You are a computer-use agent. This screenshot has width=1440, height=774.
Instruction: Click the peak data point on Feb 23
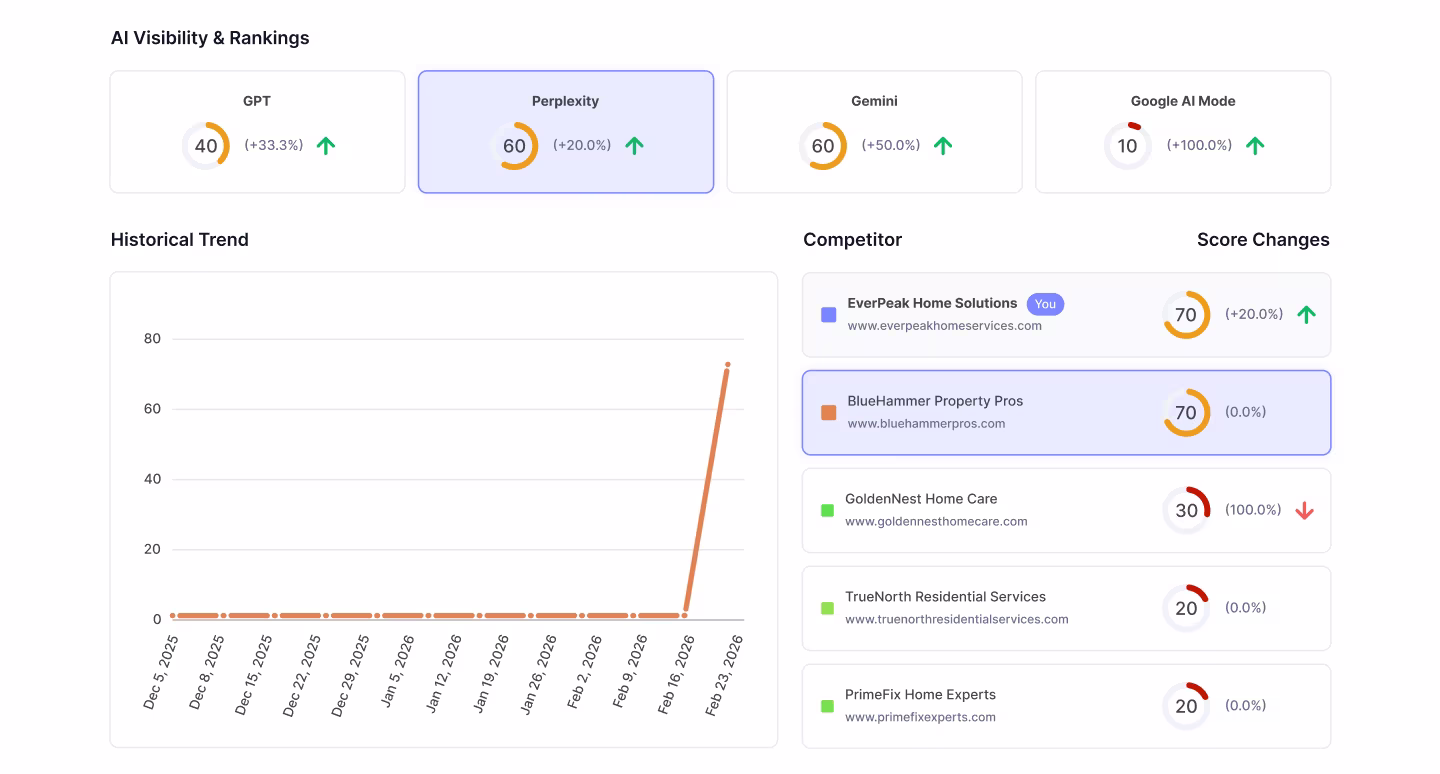point(728,365)
